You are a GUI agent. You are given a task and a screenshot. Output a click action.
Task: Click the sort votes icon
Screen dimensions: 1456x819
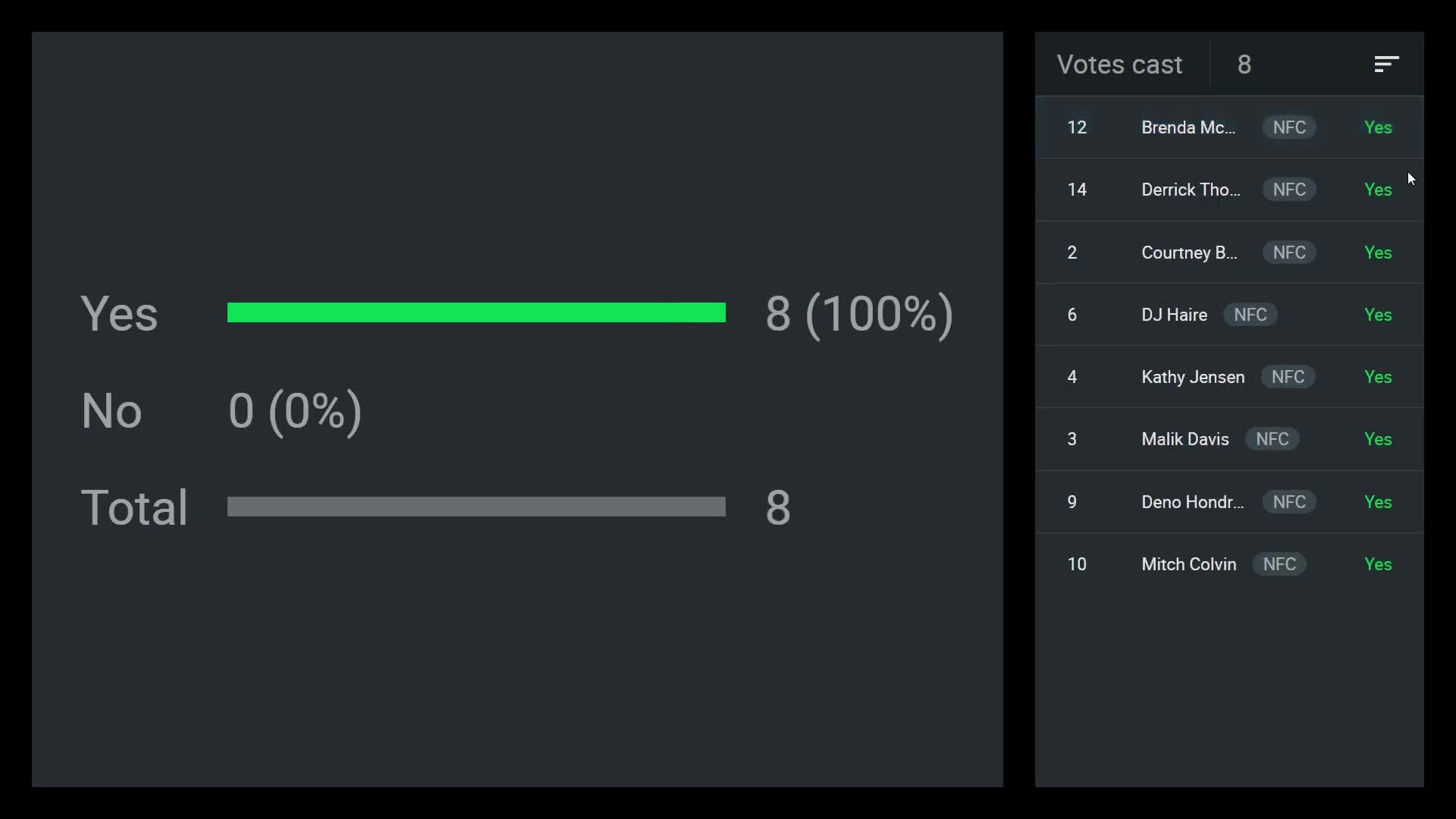[1386, 64]
